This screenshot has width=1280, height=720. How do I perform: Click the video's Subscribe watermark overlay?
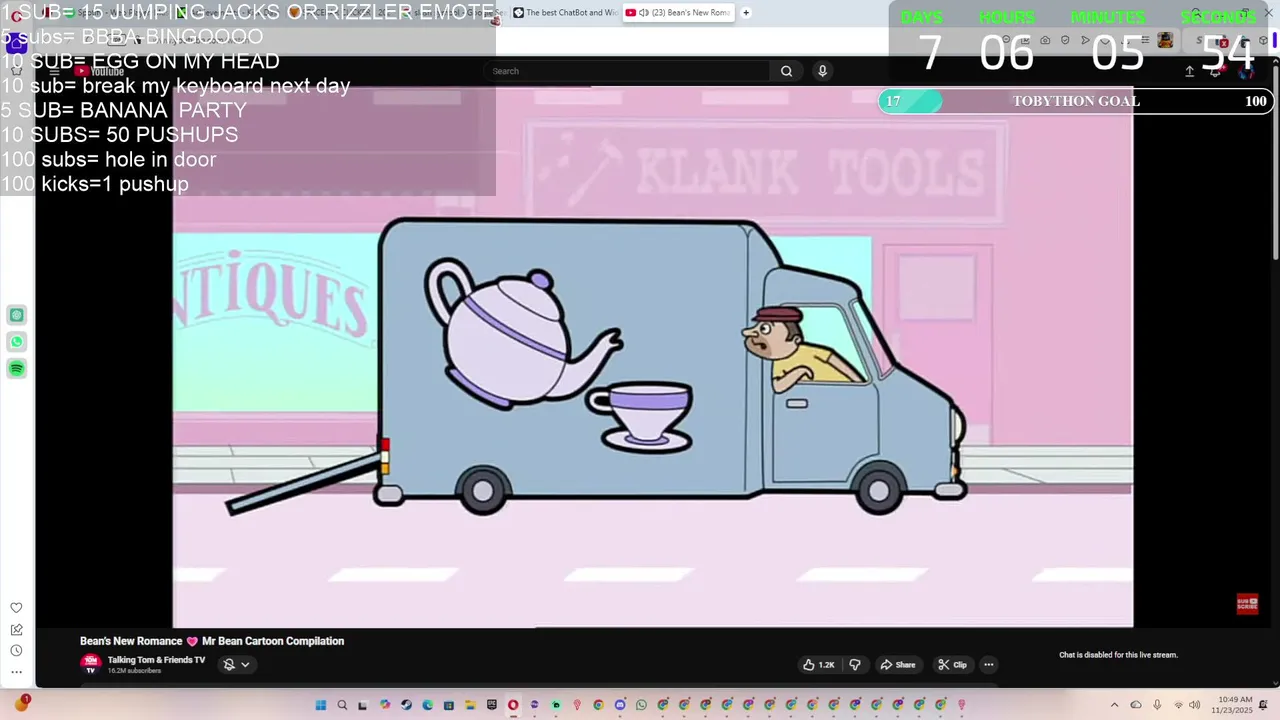pos(1247,604)
